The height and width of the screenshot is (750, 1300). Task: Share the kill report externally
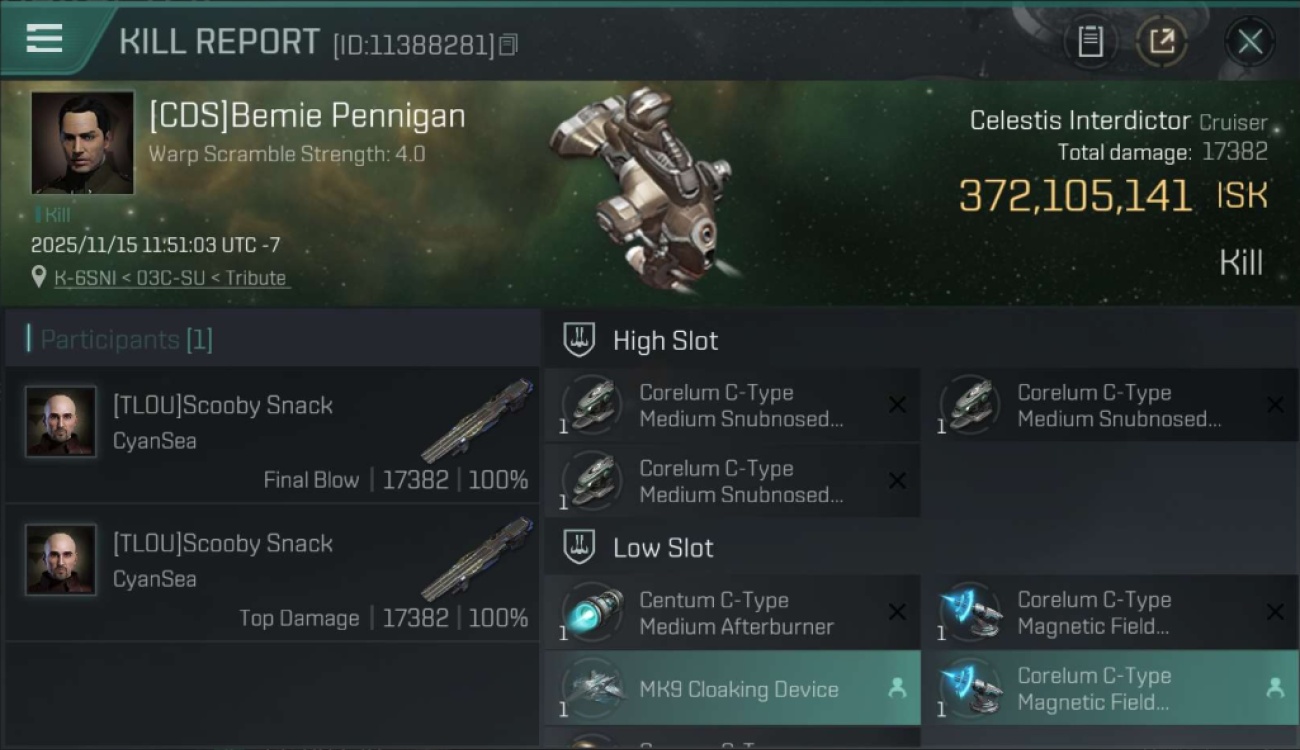click(1162, 42)
